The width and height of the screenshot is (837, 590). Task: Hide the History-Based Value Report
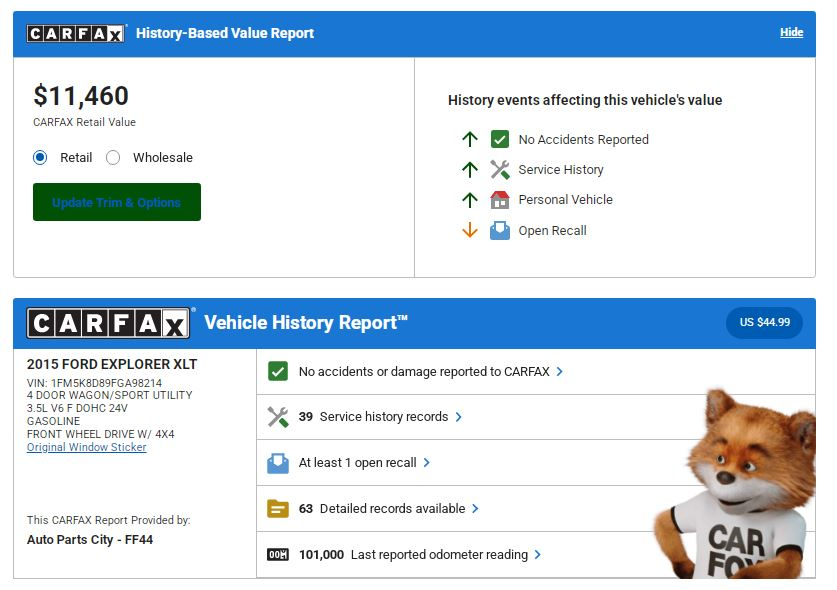pyautogui.click(x=791, y=33)
